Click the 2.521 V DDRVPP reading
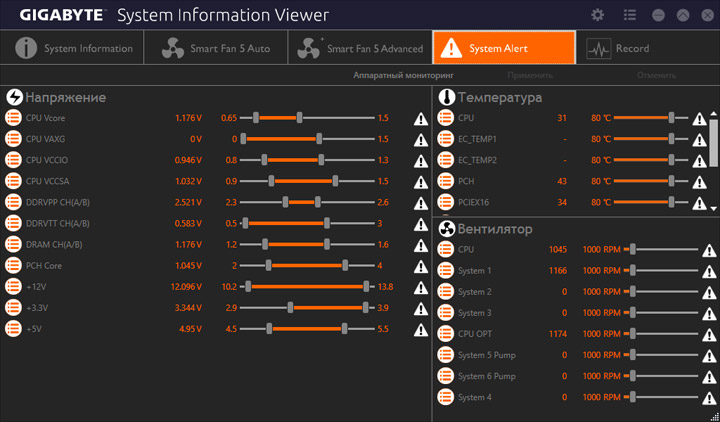Screen dimensions: 720x422 click(188, 203)
